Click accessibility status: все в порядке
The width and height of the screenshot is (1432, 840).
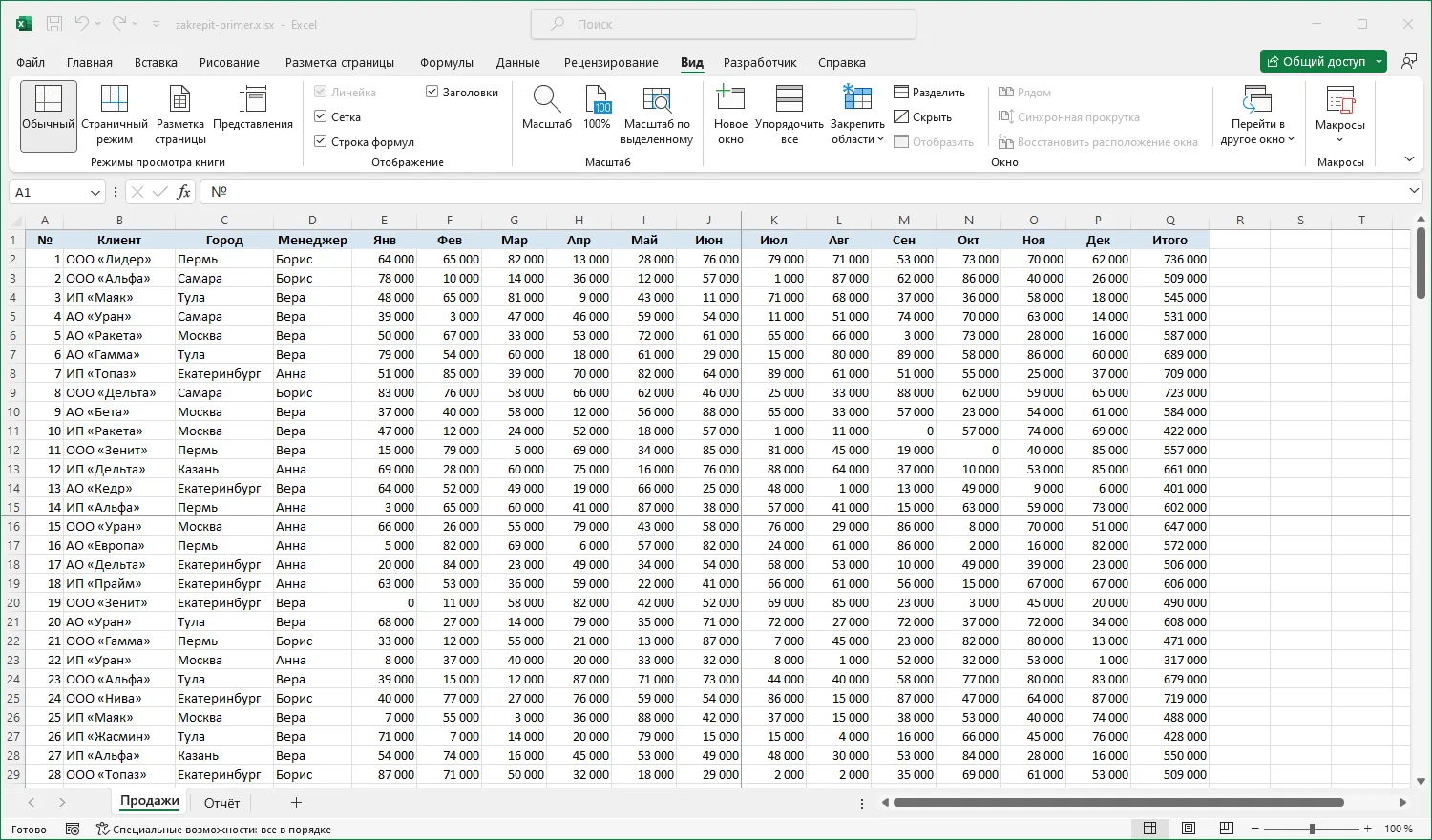(x=214, y=829)
